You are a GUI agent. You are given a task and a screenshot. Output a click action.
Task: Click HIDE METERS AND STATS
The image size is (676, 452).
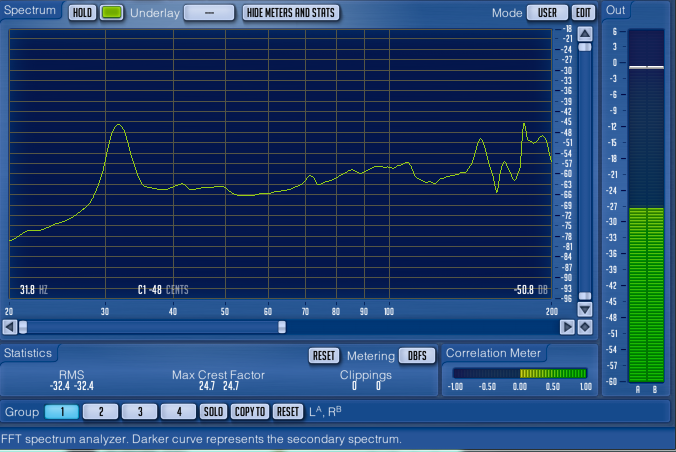(x=291, y=13)
